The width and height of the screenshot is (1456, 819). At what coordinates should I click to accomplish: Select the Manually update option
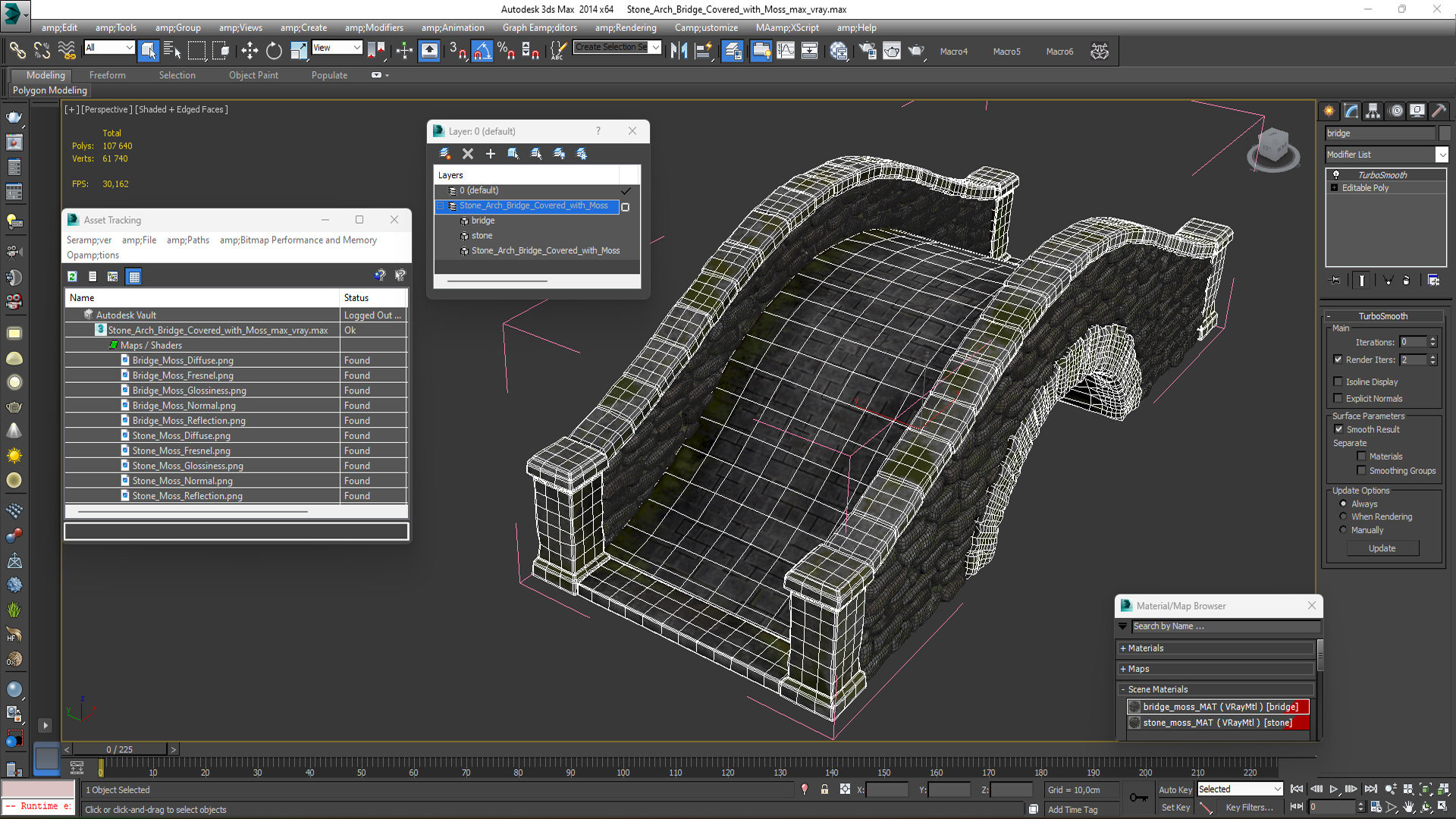(1344, 530)
